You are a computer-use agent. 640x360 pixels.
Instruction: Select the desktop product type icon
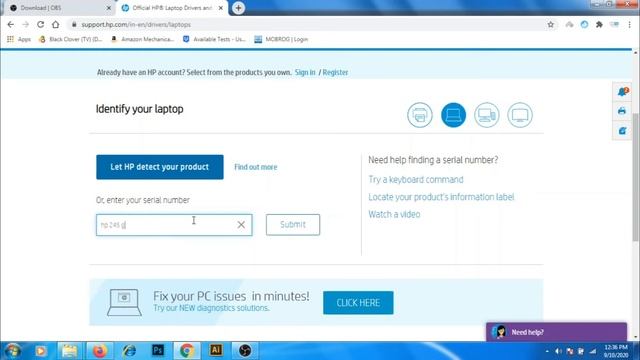[487, 115]
